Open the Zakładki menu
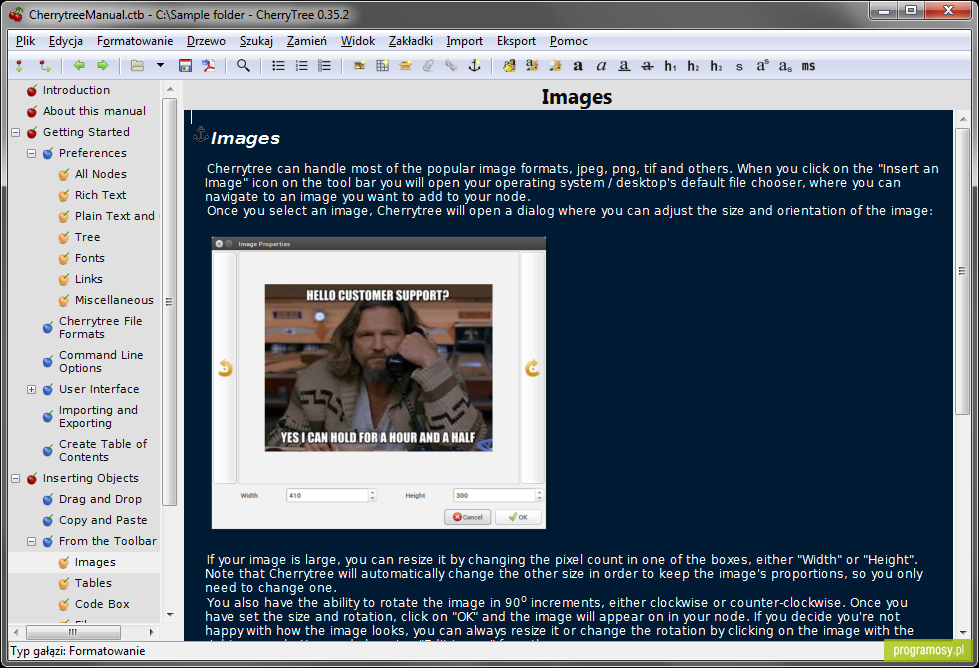The width and height of the screenshot is (979, 668). [411, 41]
